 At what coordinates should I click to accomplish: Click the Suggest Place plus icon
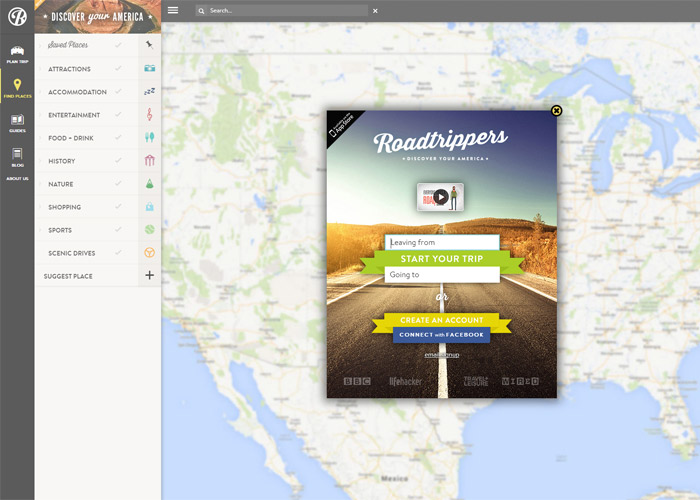[150, 275]
